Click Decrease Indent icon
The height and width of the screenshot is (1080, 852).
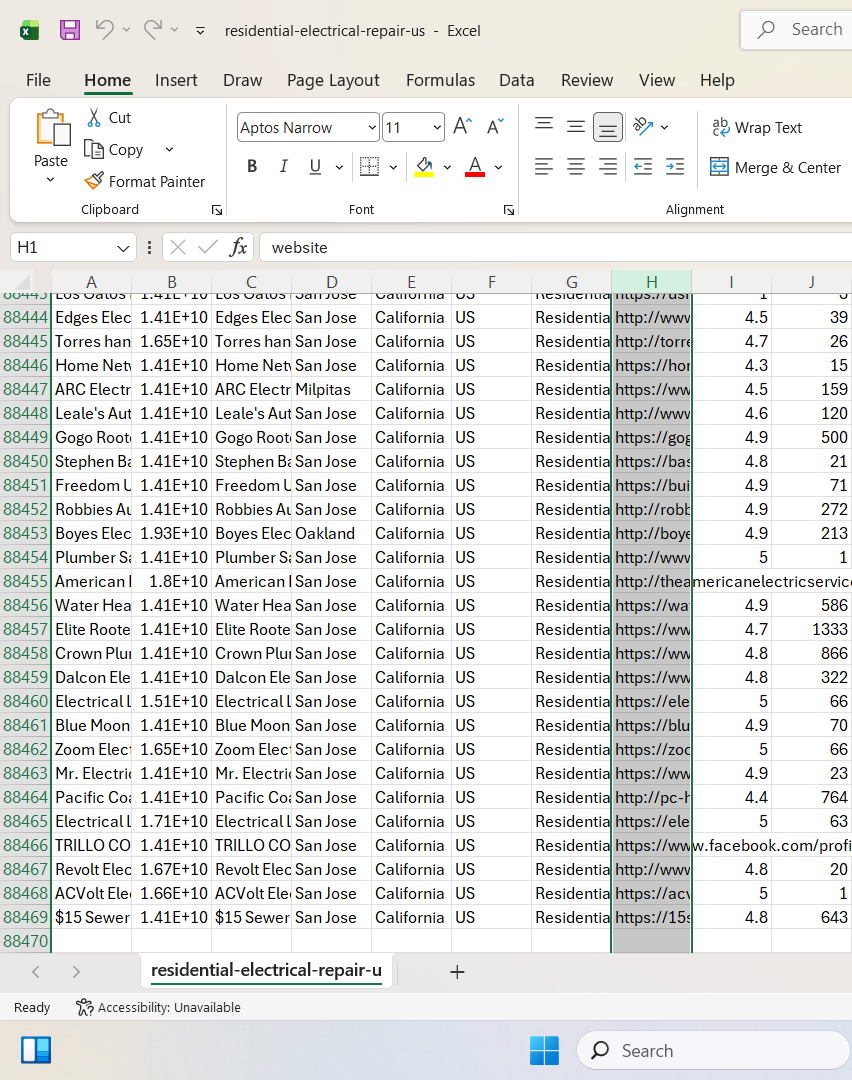643,166
